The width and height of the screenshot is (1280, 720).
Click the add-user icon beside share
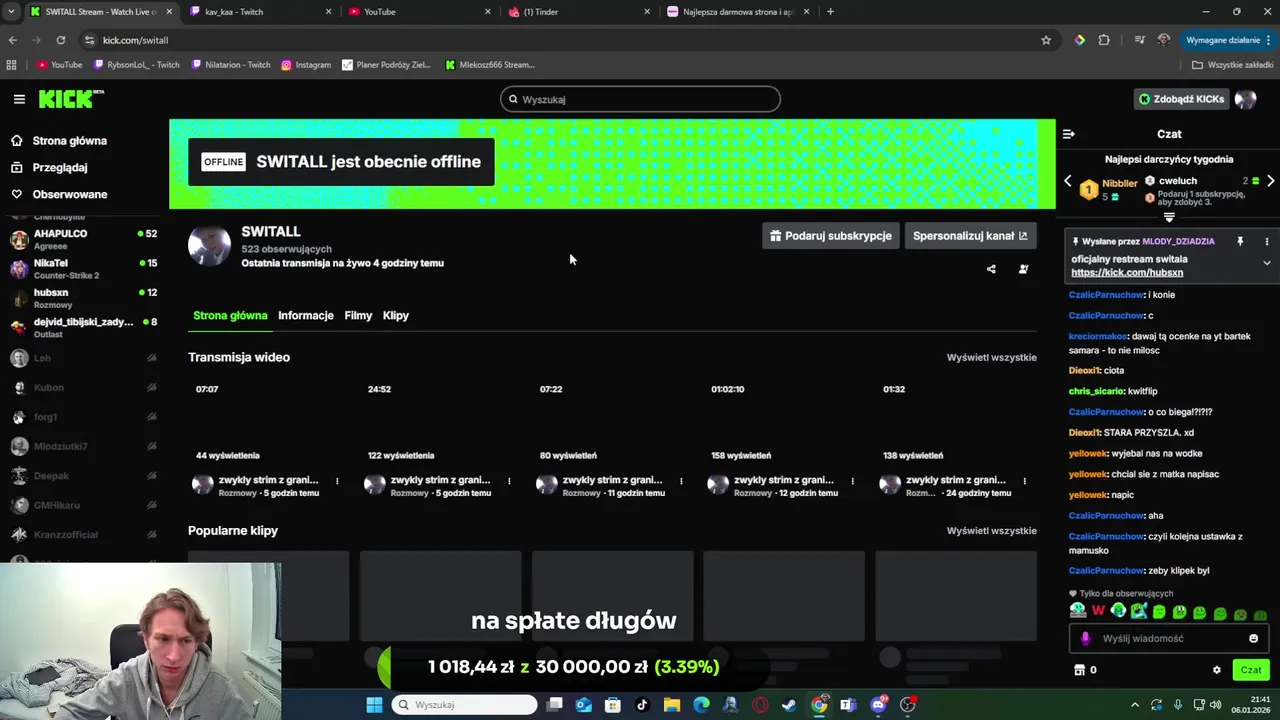tap(1023, 269)
